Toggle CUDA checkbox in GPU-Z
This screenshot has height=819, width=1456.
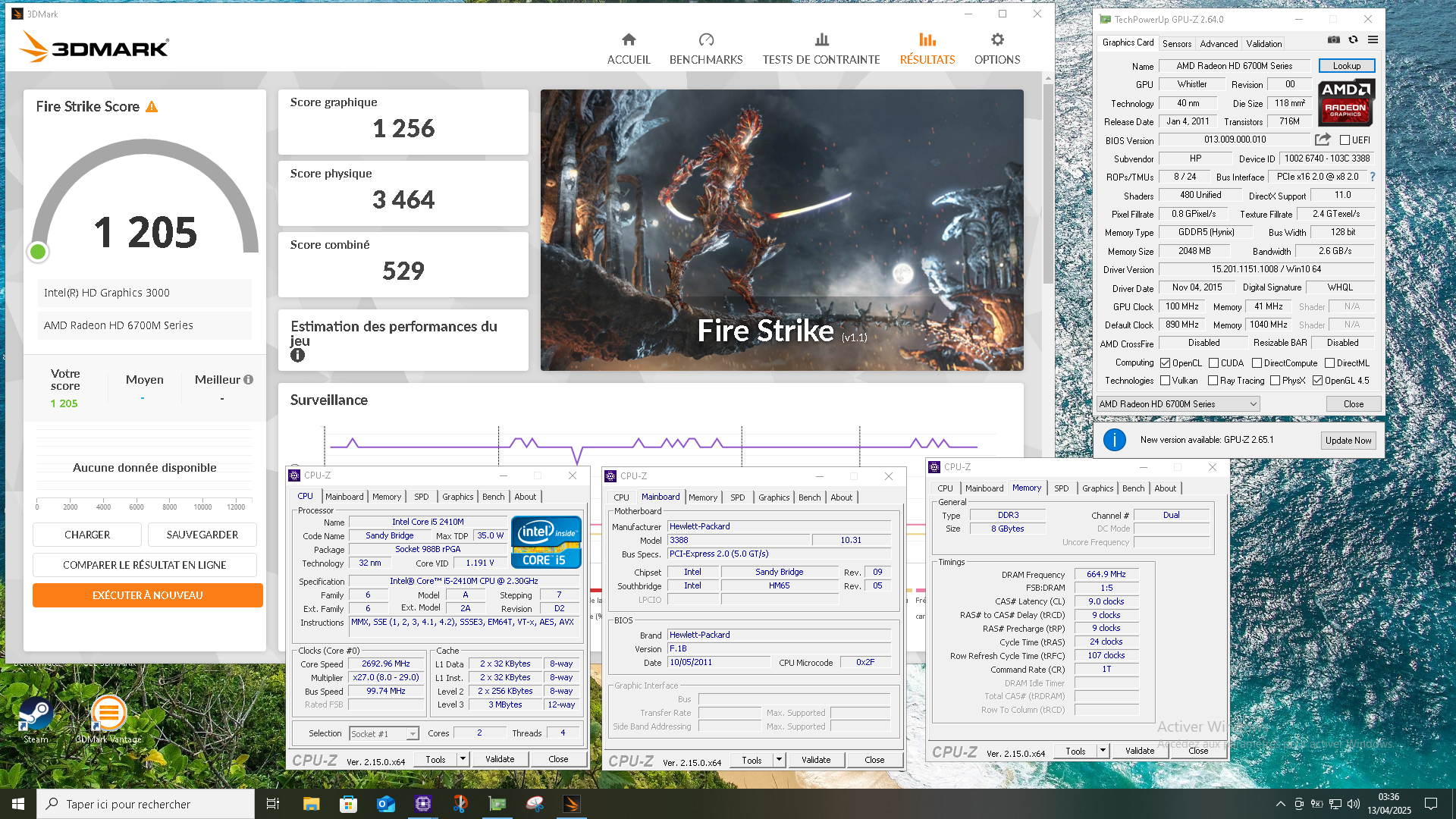coord(1213,363)
